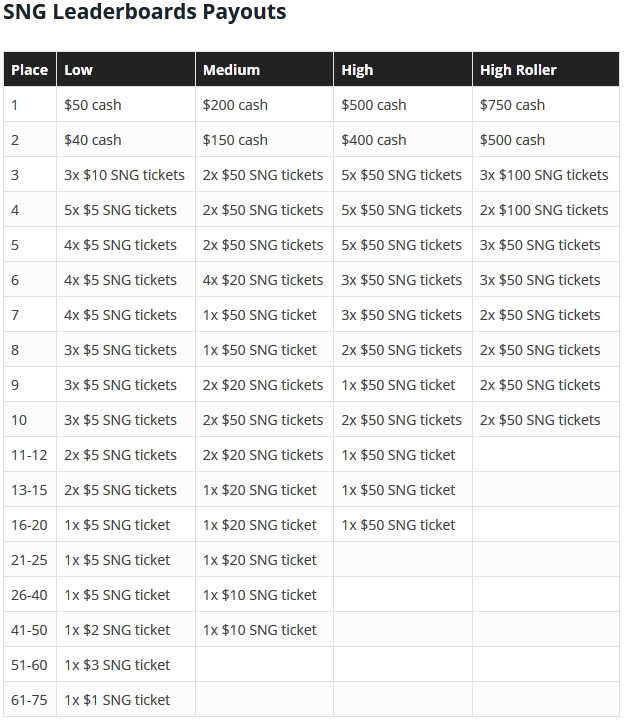Click the SNG Leaderboards Payouts heading

[x=145, y=11]
